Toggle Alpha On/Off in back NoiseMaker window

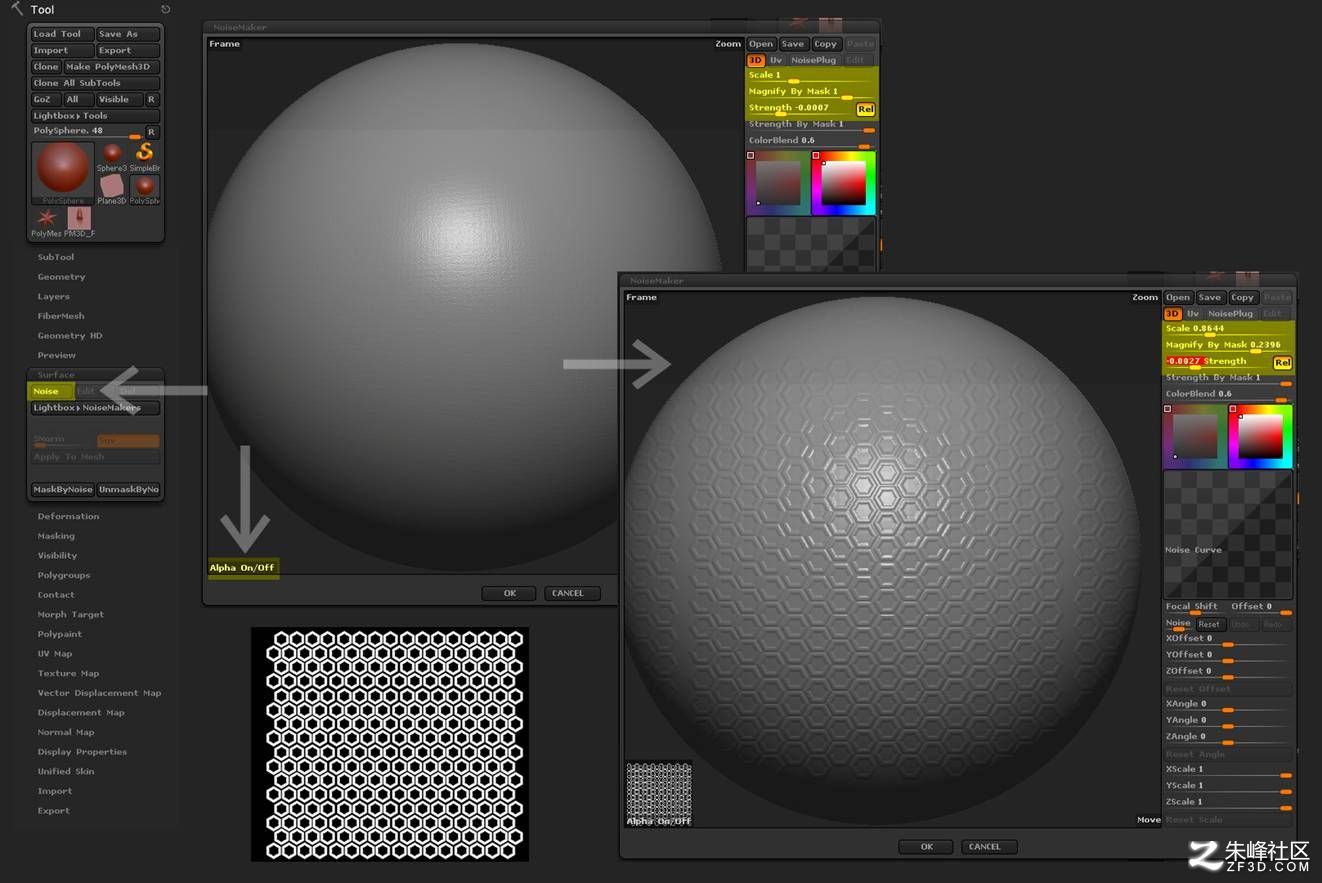click(x=242, y=568)
